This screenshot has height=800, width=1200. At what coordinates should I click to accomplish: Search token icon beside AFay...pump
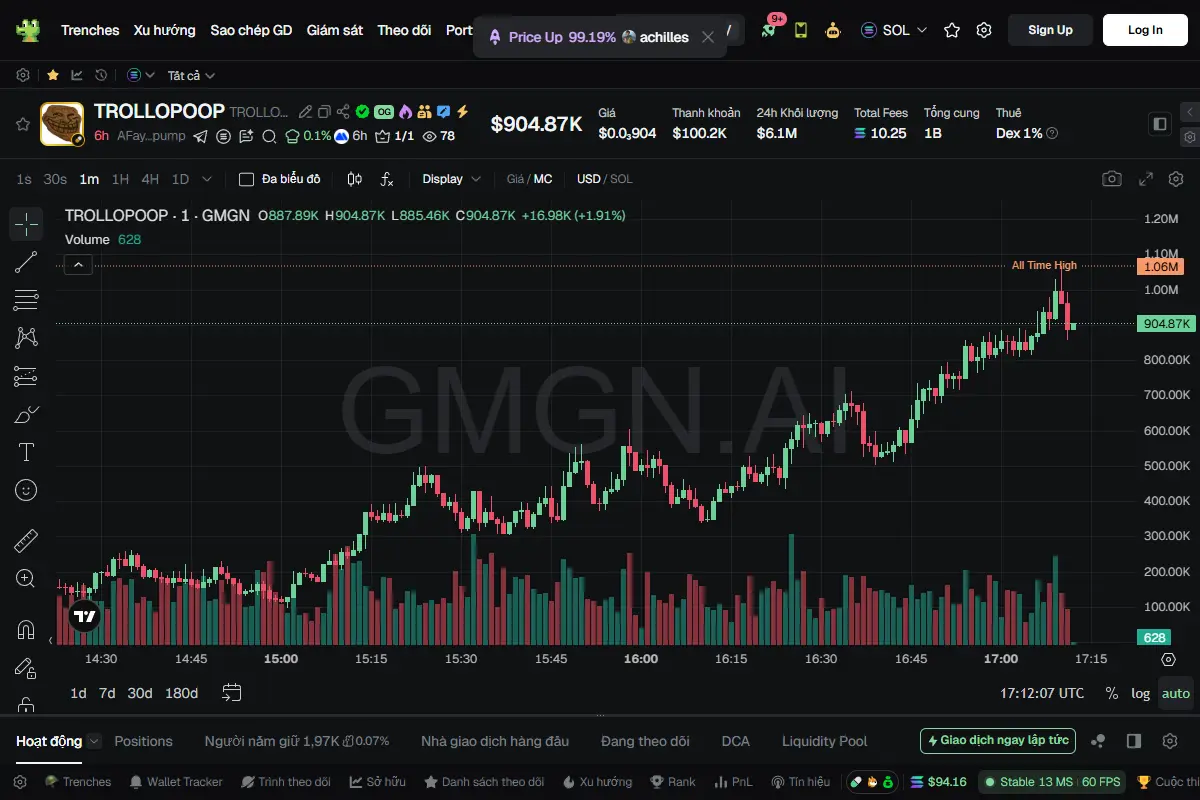[270, 136]
